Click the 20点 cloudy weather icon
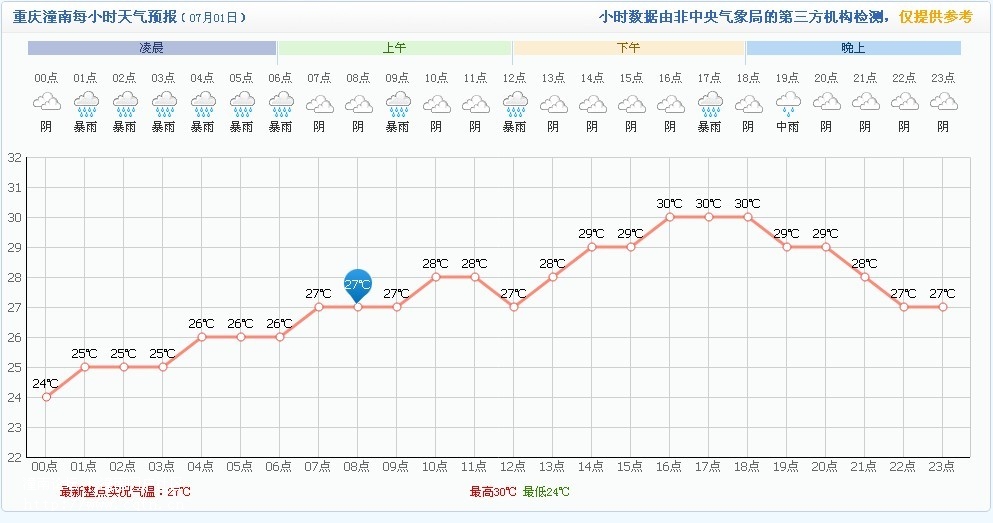The height and width of the screenshot is (523, 993). tap(827, 102)
